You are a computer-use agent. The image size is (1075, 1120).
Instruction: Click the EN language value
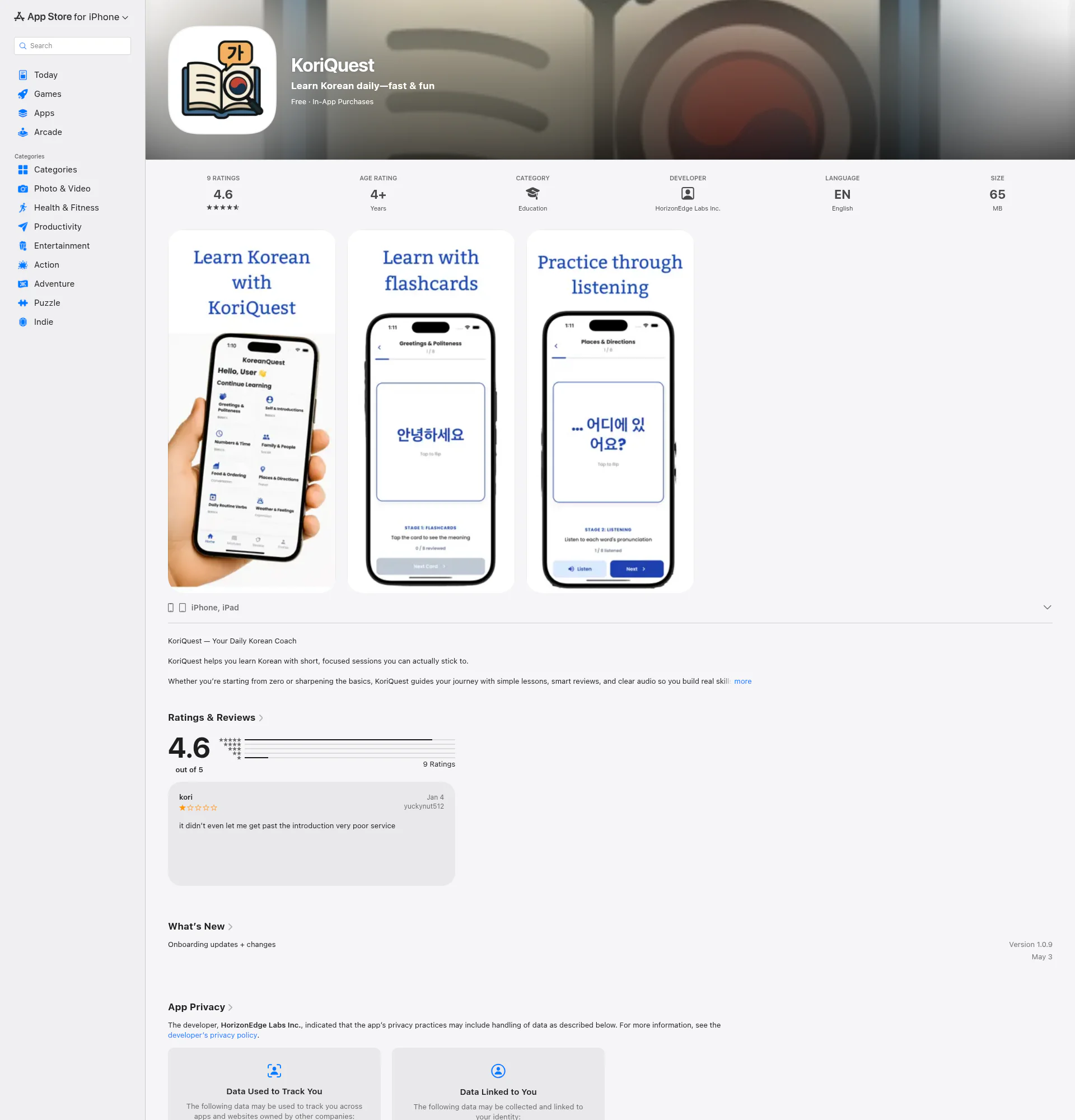pyautogui.click(x=842, y=194)
